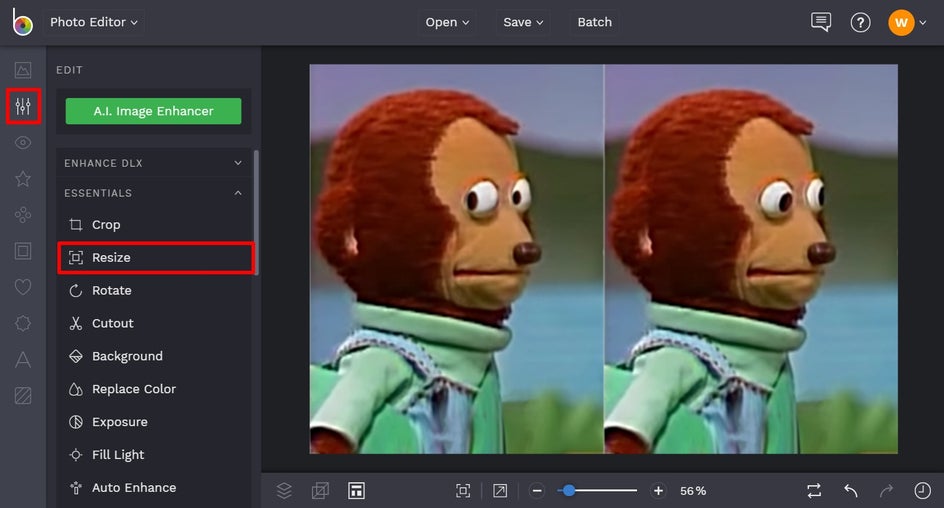Open the Frames sidebar icon
This screenshot has height=508, width=944.
tap(23, 251)
